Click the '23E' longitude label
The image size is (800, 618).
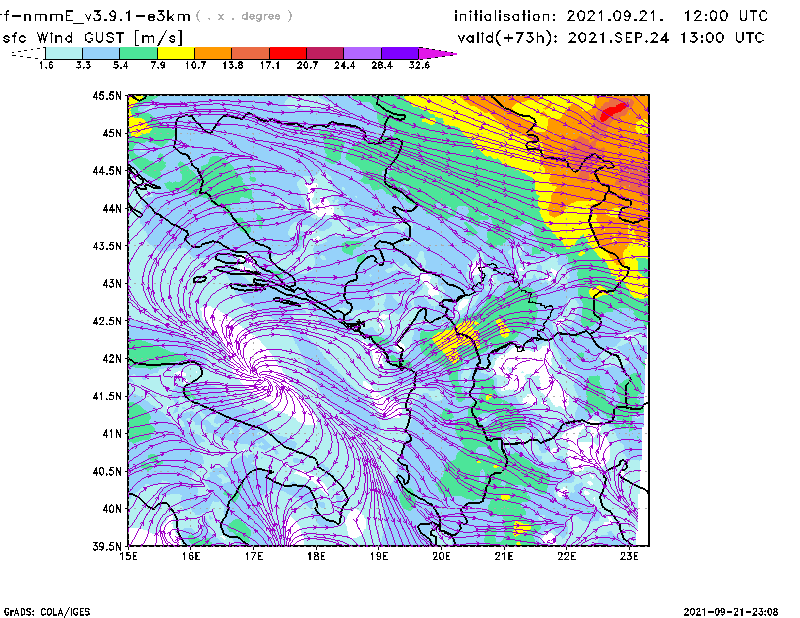point(629,556)
